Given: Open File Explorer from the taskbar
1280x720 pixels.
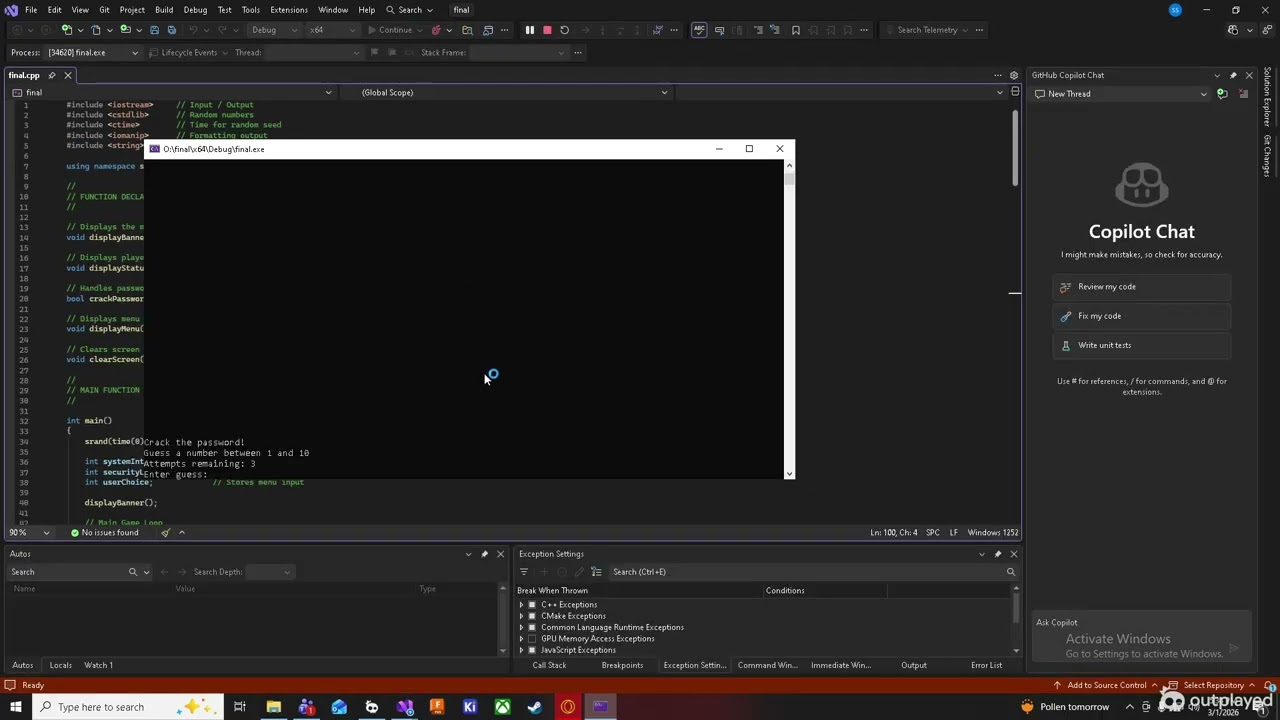Looking at the screenshot, I should point(273,707).
